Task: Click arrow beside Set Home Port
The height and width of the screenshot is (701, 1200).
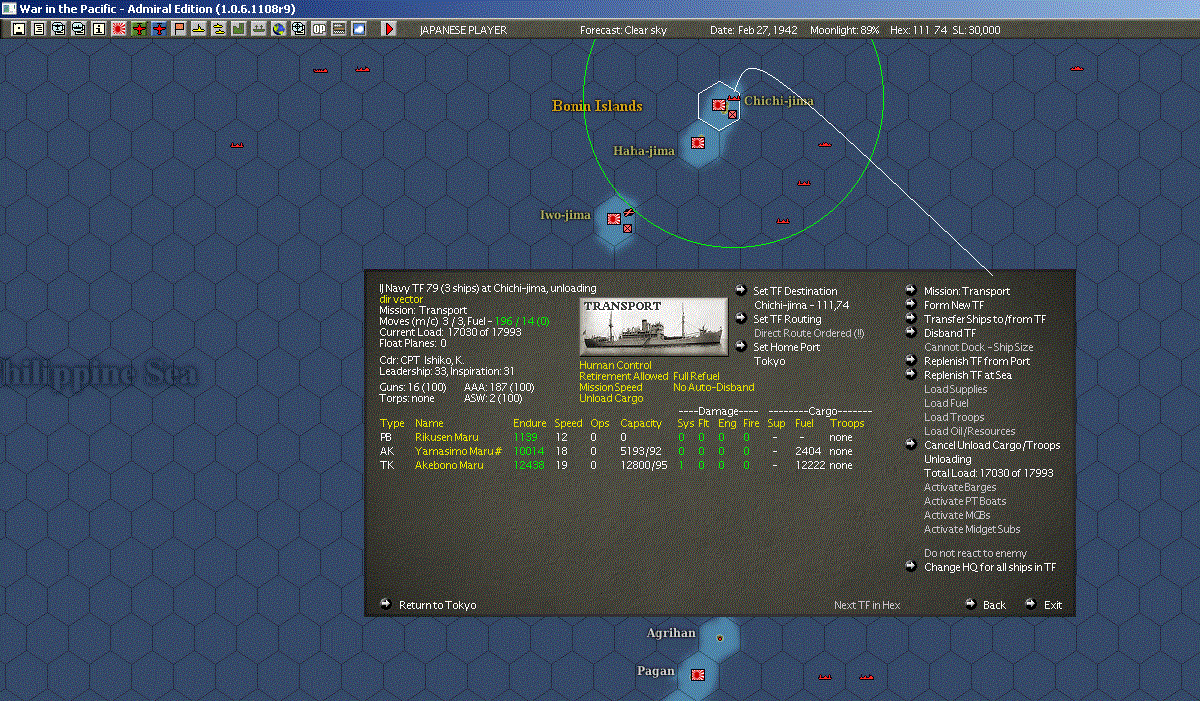Action: point(740,347)
